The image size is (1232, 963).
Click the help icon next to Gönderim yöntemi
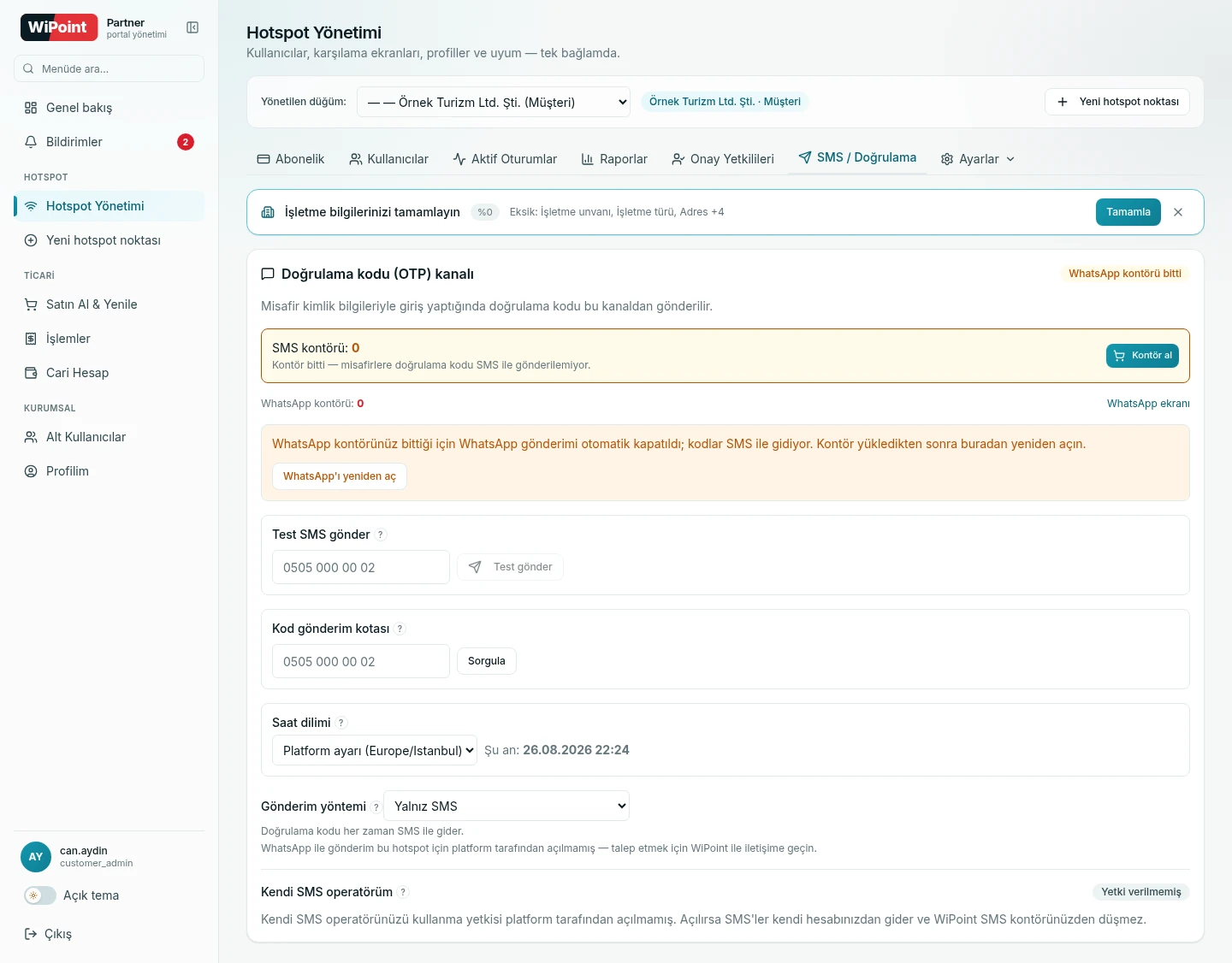click(x=376, y=806)
